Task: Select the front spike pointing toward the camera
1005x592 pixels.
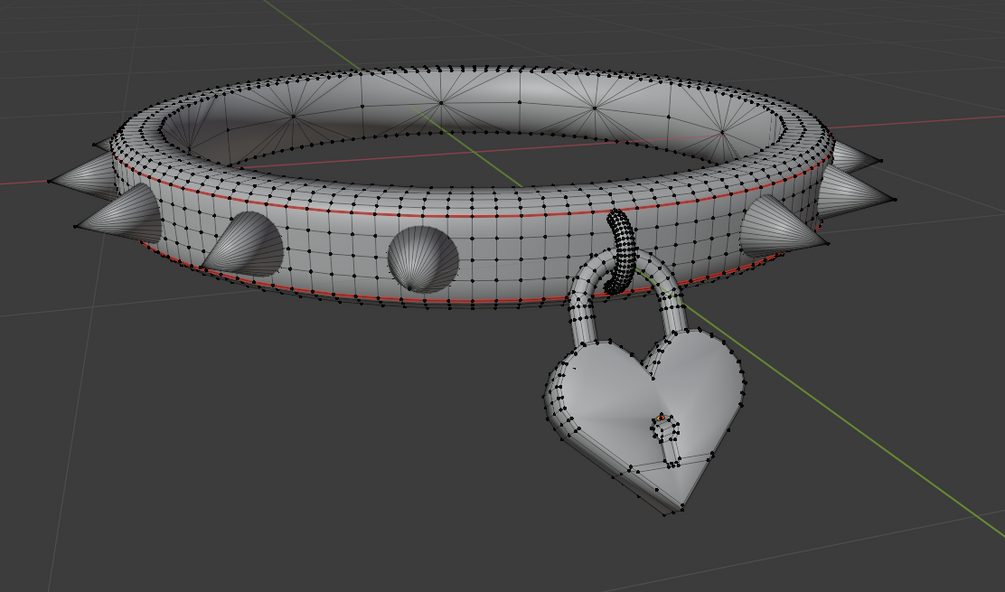Action: point(423,259)
